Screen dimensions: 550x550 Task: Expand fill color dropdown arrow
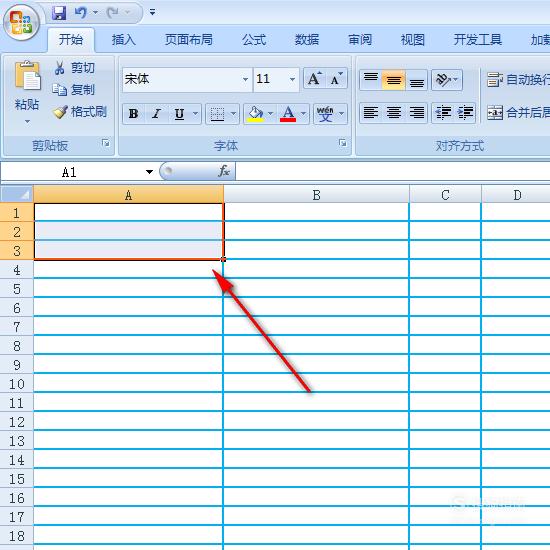click(270, 114)
